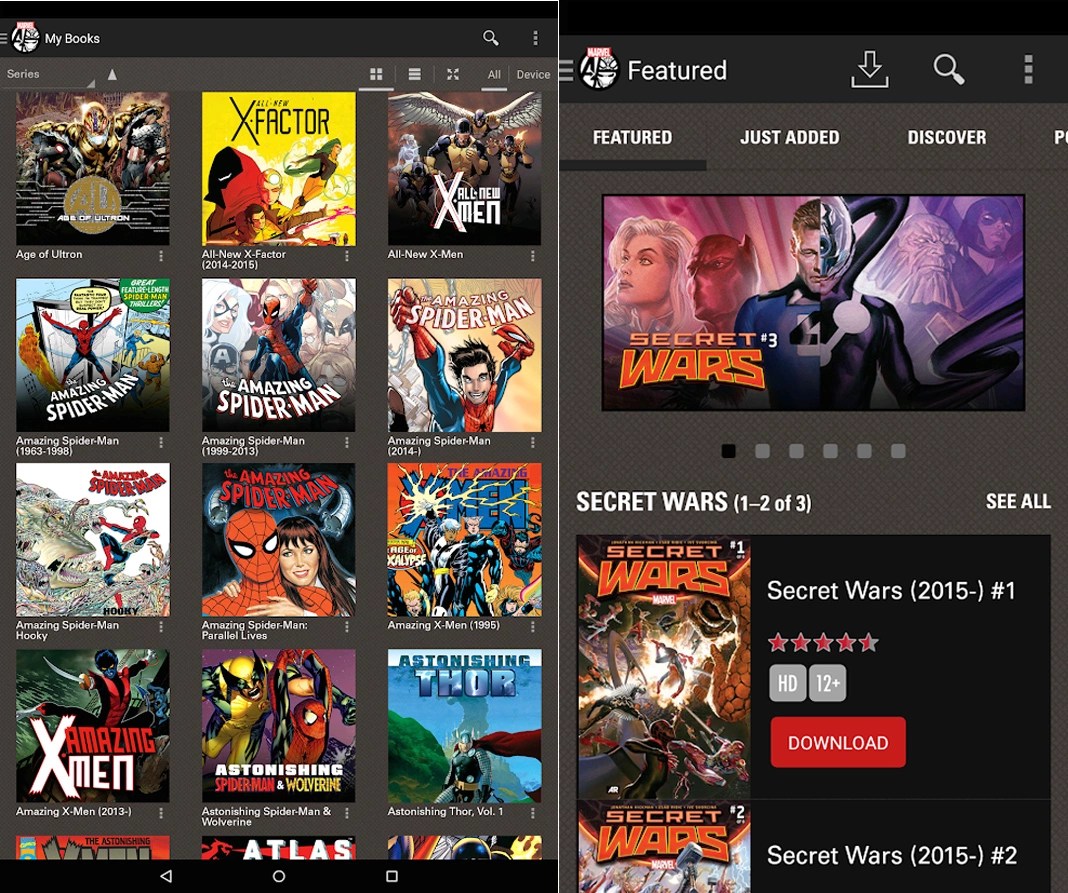1068x893 pixels.
Task: Tap the HD badge on Secret Wars #1
Action: pos(787,683)
